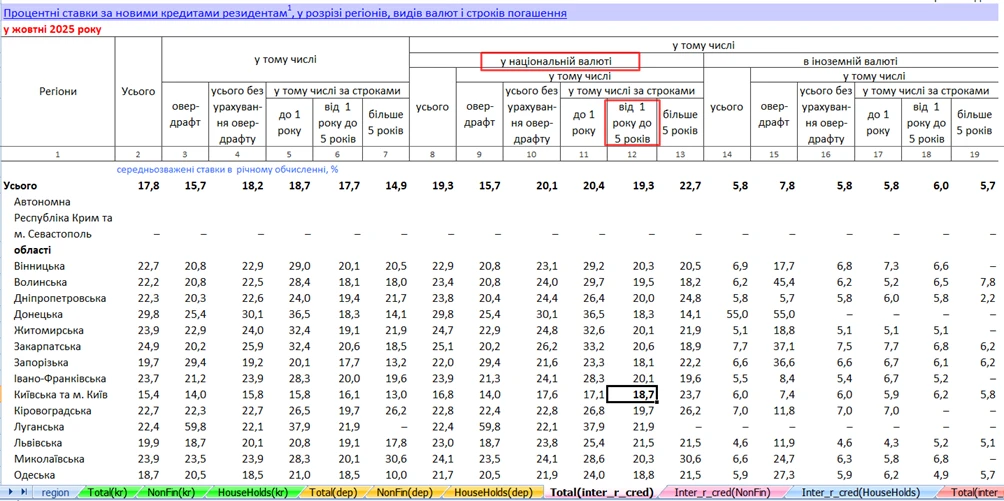The height and width of the screenshot is (501, 1004).
Task: Click column number 8 cell
Action: click(x=432, y=154)
